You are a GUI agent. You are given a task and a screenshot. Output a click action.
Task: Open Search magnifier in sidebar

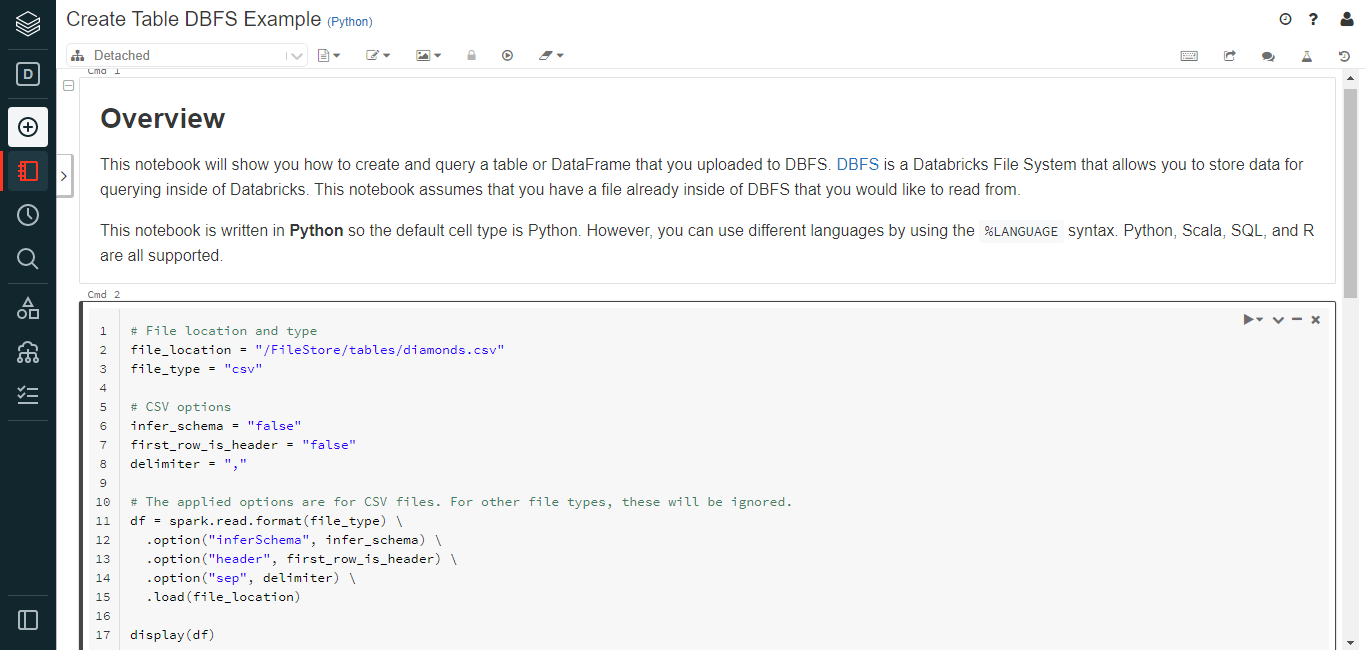28,259
